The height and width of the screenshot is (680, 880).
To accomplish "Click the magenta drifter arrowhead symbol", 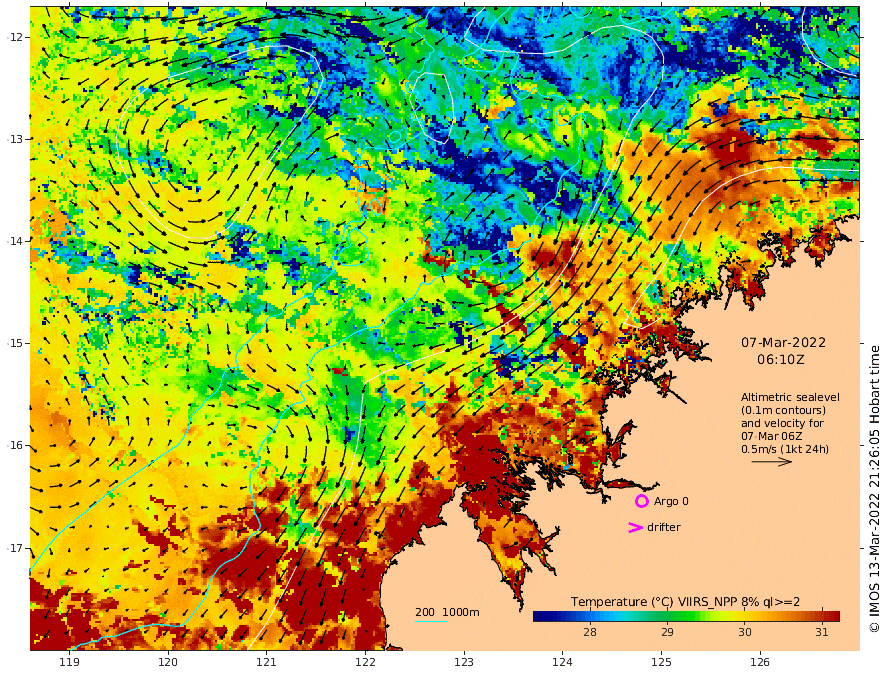I will (x=635, y=527).
